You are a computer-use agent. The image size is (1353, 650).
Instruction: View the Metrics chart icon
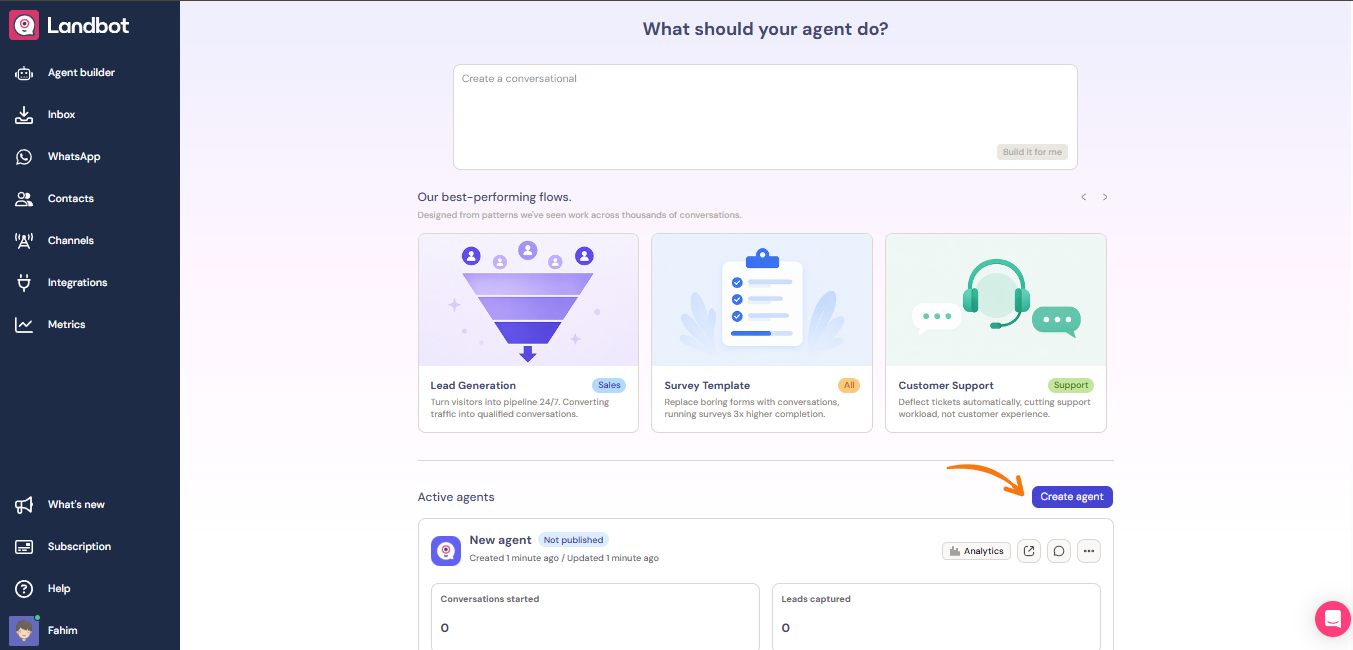pos(24,325)
